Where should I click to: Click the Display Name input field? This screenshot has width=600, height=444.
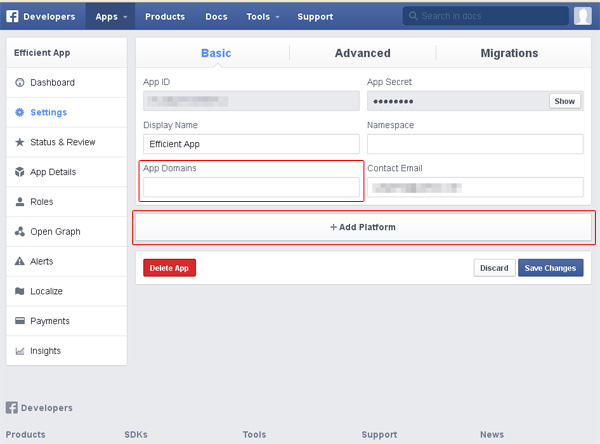[x=251, y=144]
